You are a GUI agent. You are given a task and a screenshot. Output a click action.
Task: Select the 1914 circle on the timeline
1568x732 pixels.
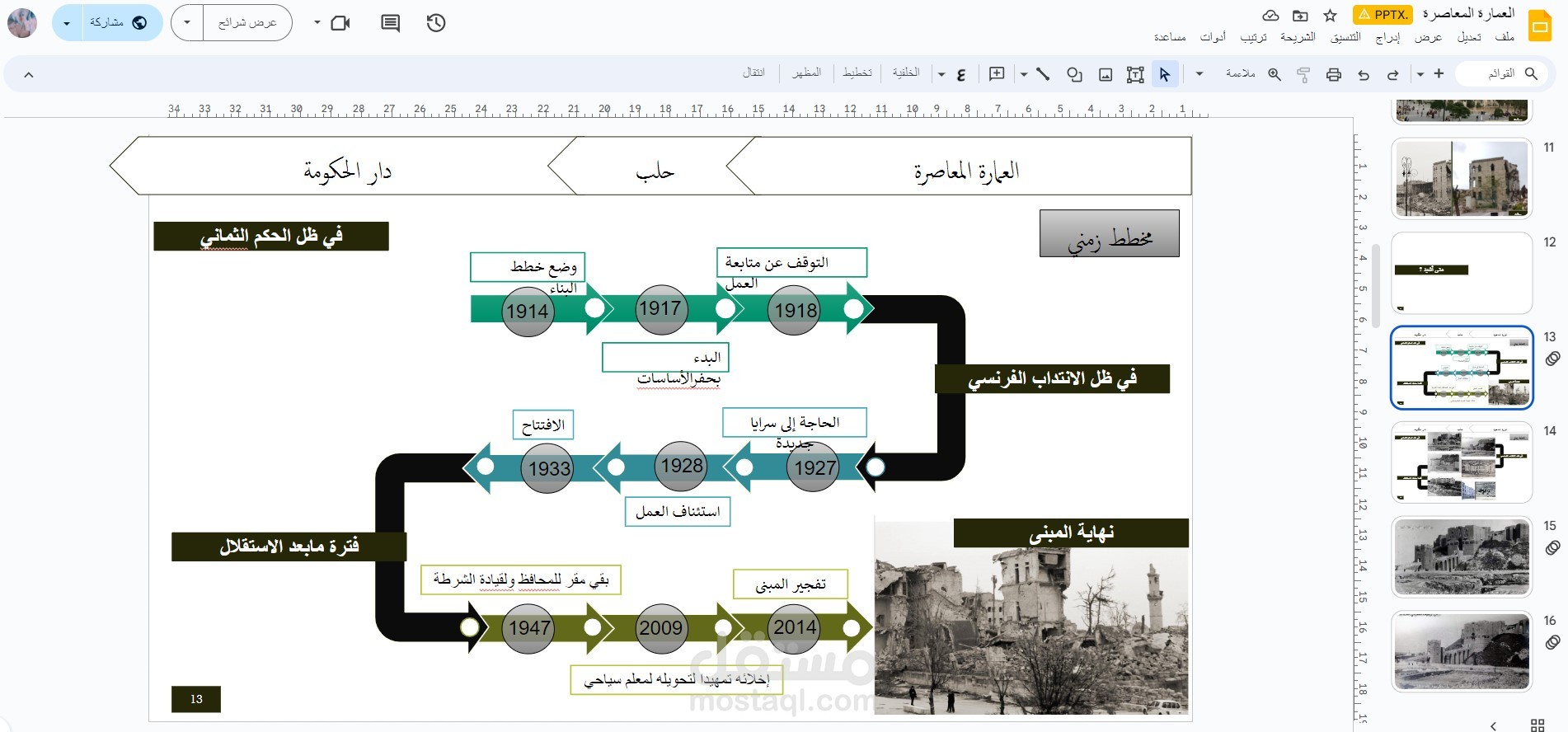pos(528,311)
